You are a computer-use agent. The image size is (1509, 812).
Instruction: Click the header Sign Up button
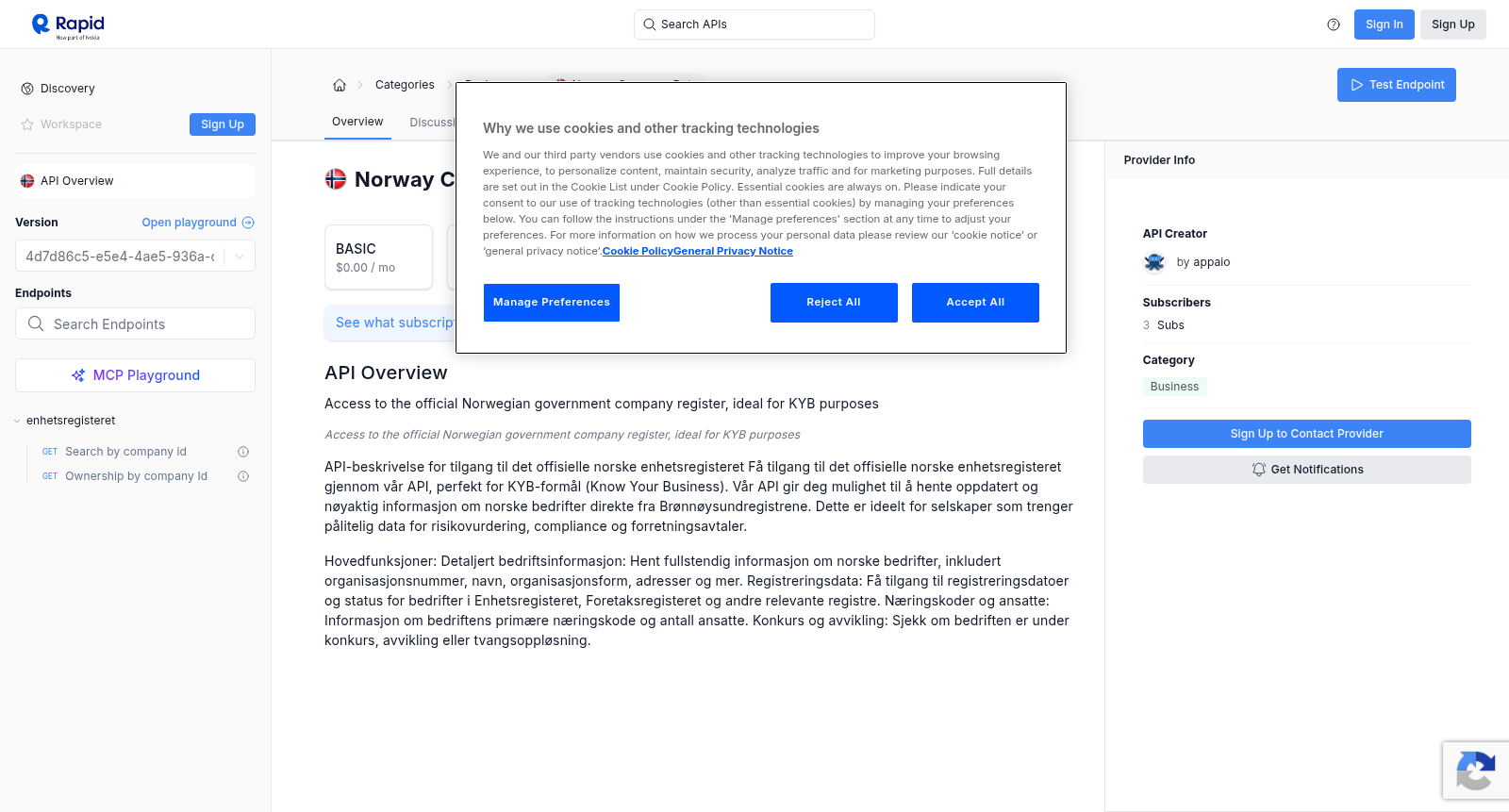coord(1452,25)
